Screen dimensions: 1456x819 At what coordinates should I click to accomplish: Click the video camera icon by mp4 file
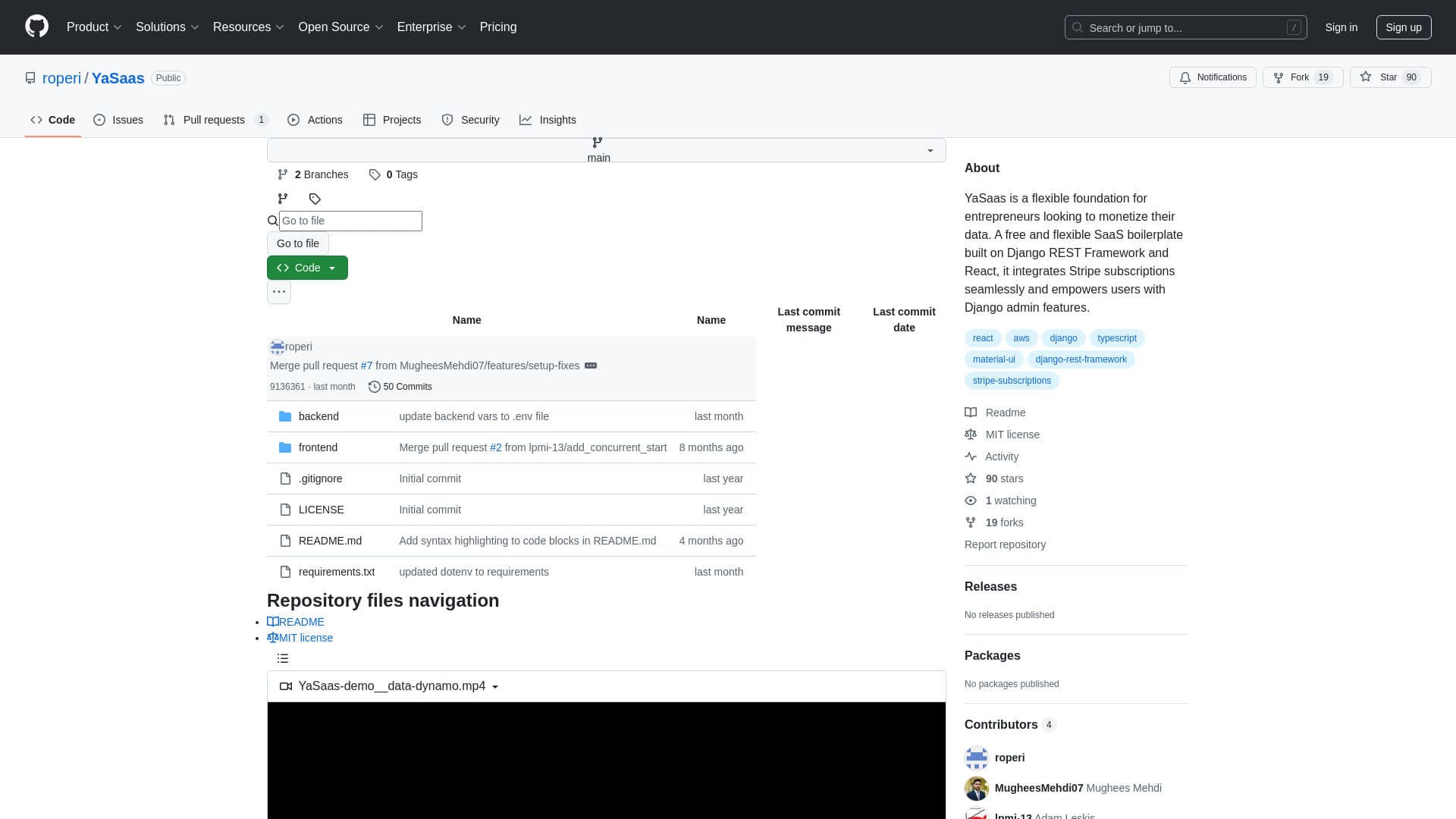coord(286,686)
